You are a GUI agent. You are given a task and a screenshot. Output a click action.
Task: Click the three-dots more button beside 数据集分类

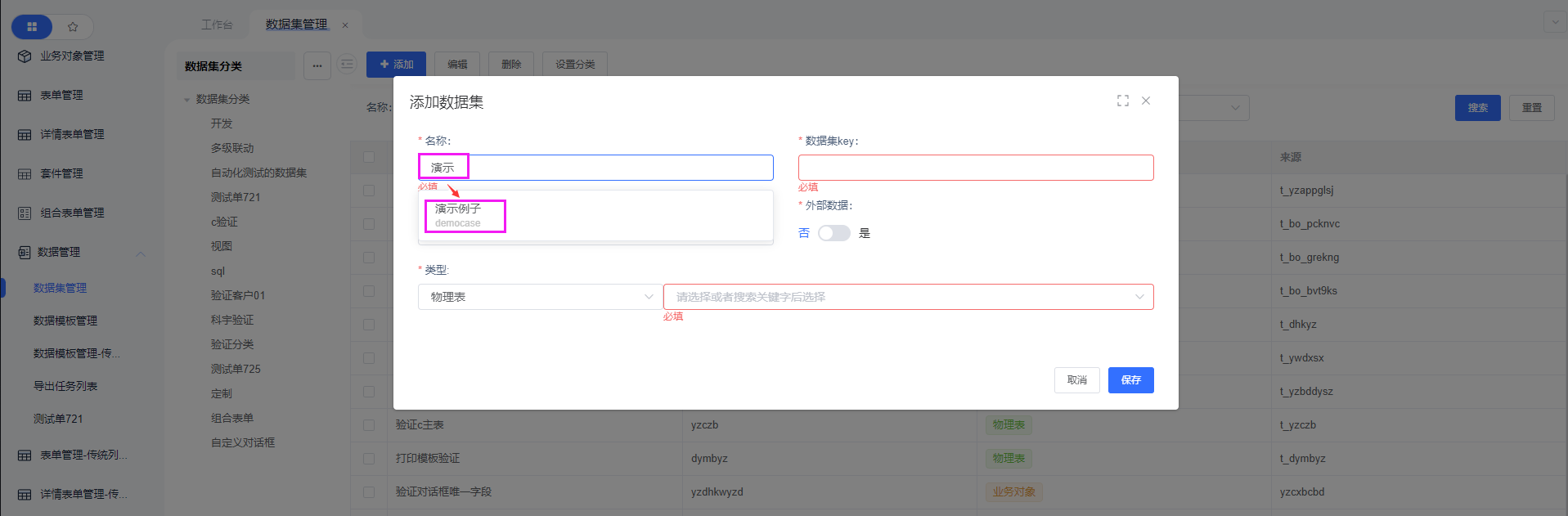coord(317,65)
